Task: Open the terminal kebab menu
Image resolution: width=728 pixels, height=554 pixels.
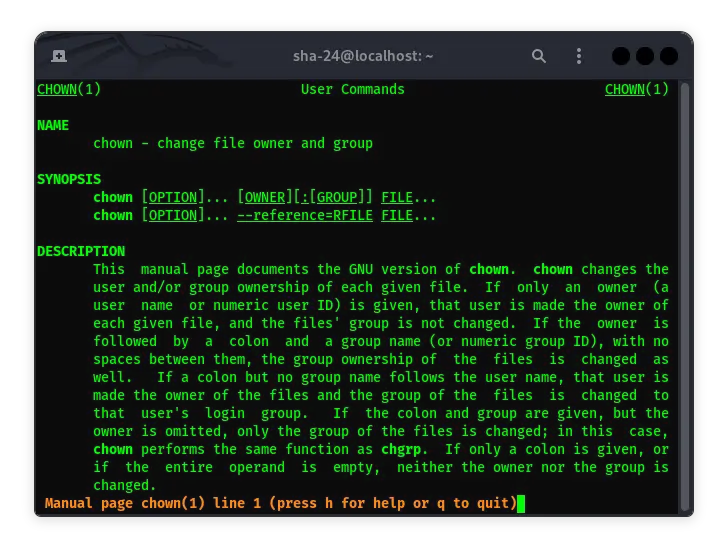Action: [x=579, y=56]
